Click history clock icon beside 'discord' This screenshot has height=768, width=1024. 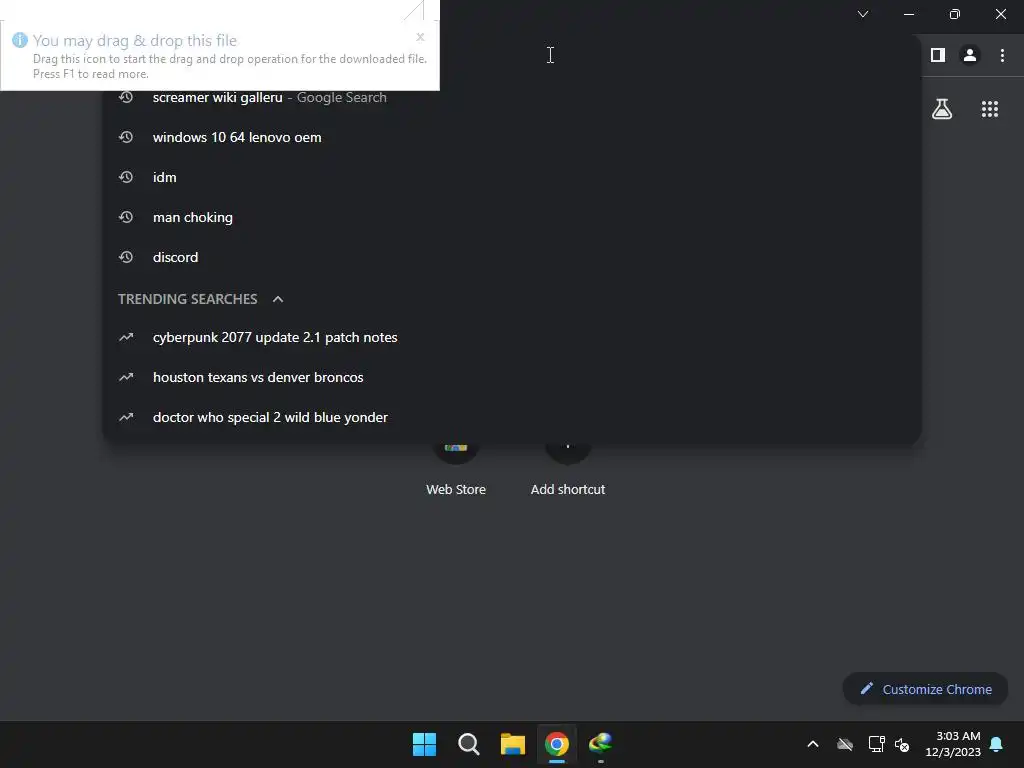pyautogui.click(x=126, y=257)
